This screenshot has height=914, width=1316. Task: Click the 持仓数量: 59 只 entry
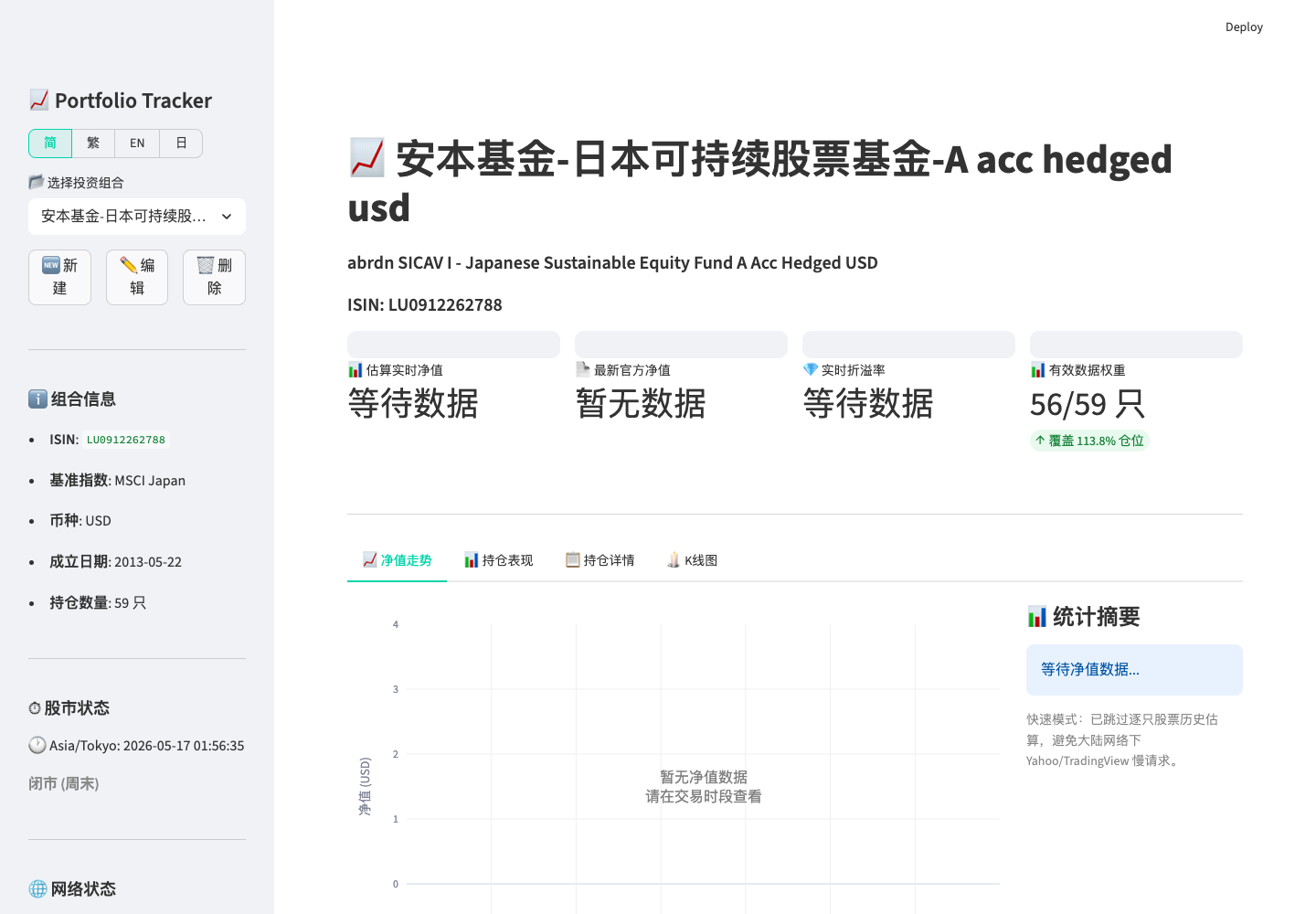click(x=98, y=602)
